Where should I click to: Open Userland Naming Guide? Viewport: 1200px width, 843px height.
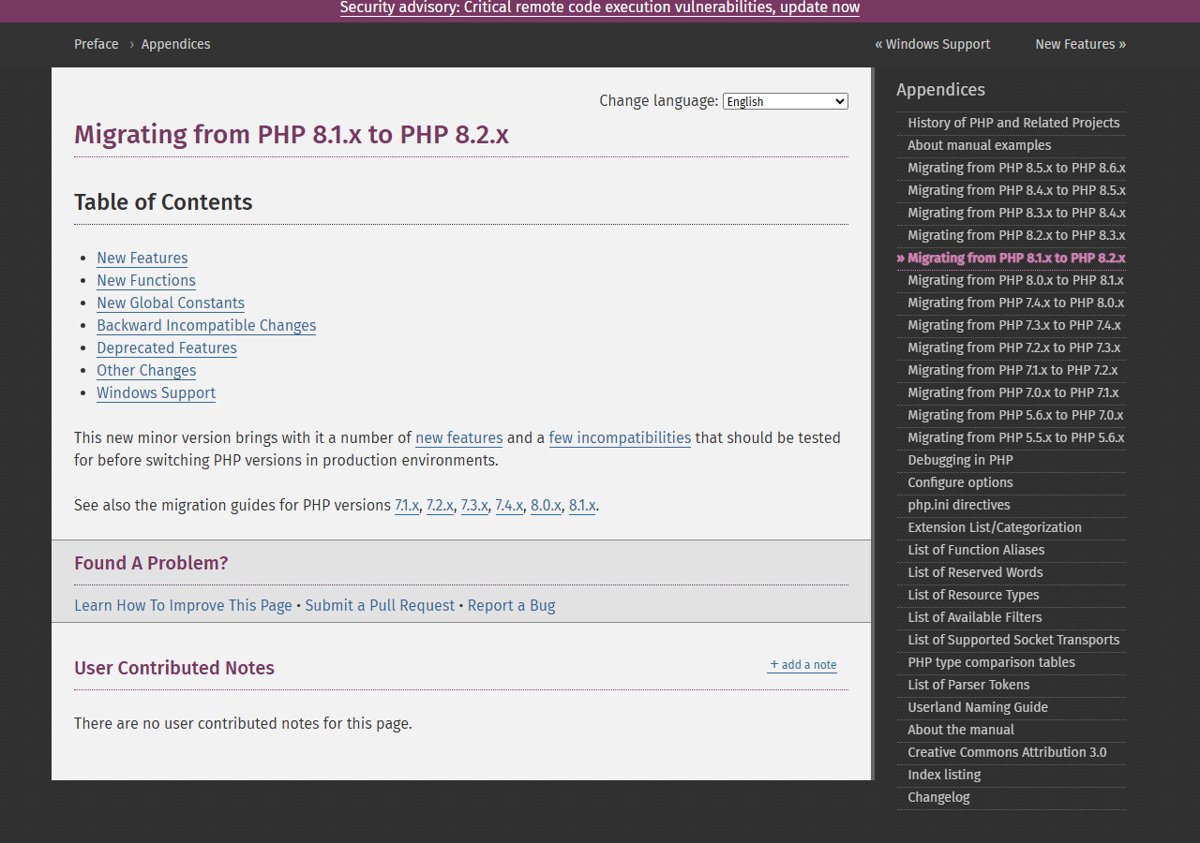pos(977,708)
